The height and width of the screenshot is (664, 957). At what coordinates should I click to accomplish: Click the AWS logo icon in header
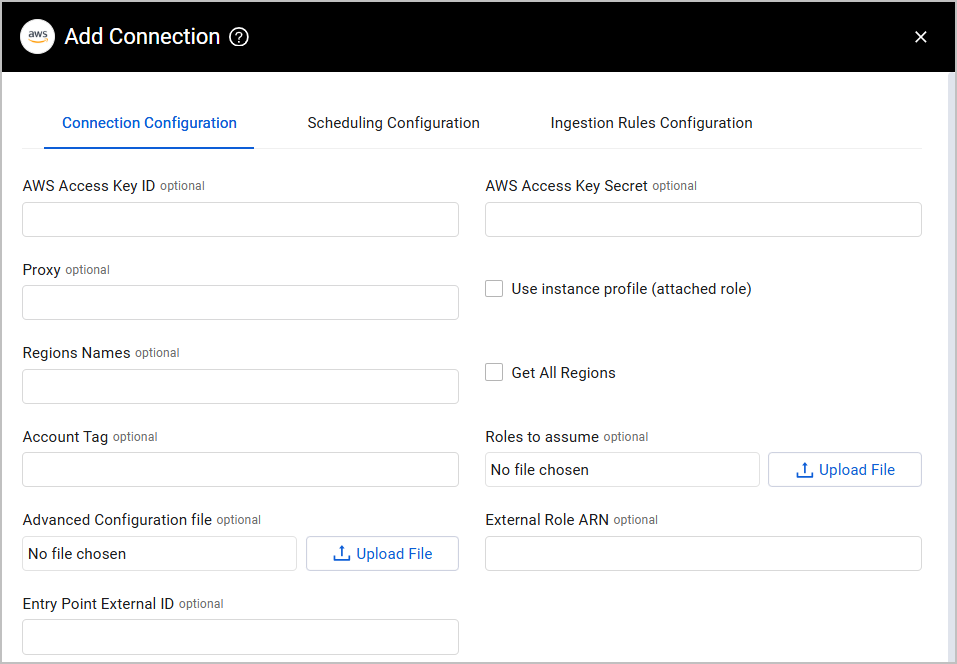point(37,37)
